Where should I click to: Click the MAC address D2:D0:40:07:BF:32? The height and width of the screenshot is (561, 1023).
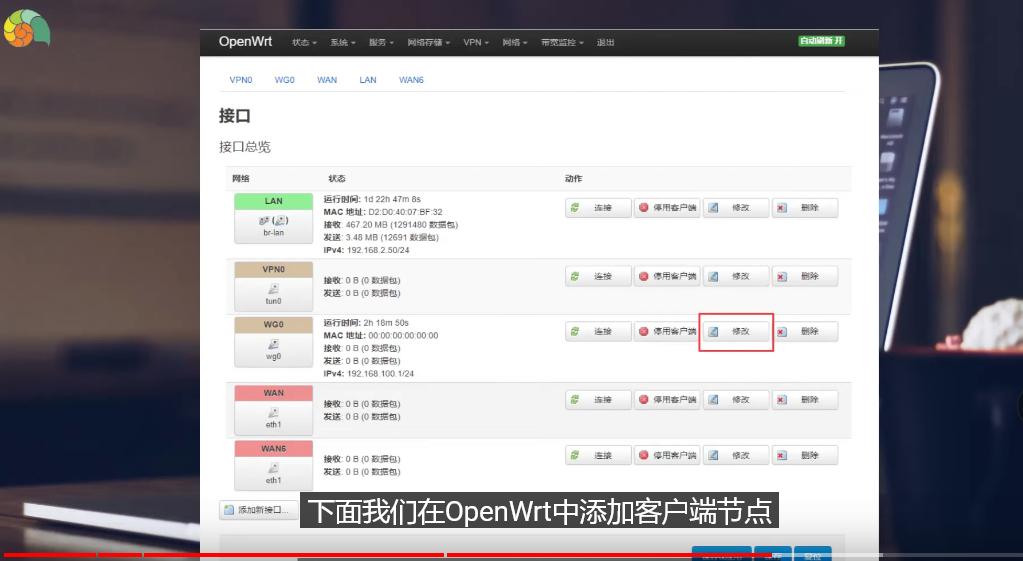pos(405,212)
